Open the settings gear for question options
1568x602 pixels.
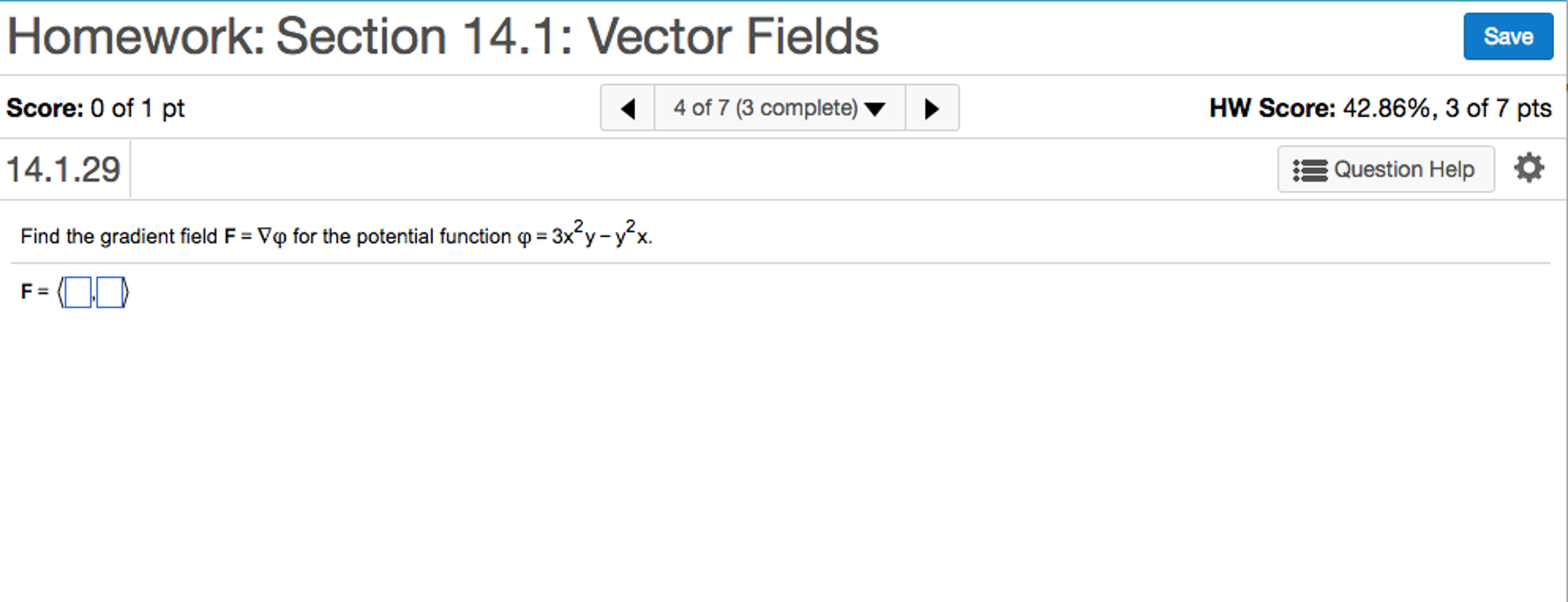pos(1530,167)
